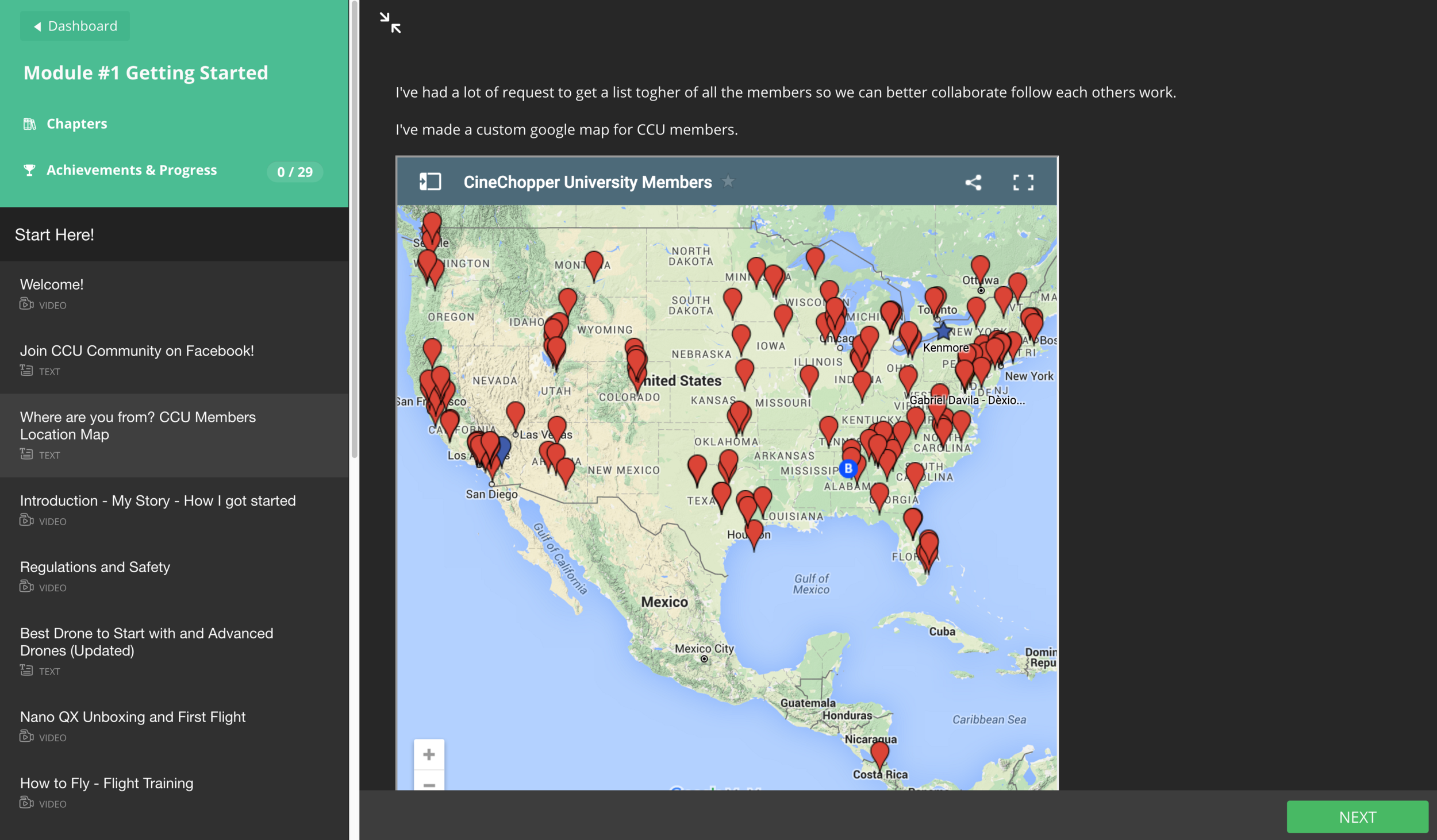Click the exit fullscreen arrows icon

390,23
